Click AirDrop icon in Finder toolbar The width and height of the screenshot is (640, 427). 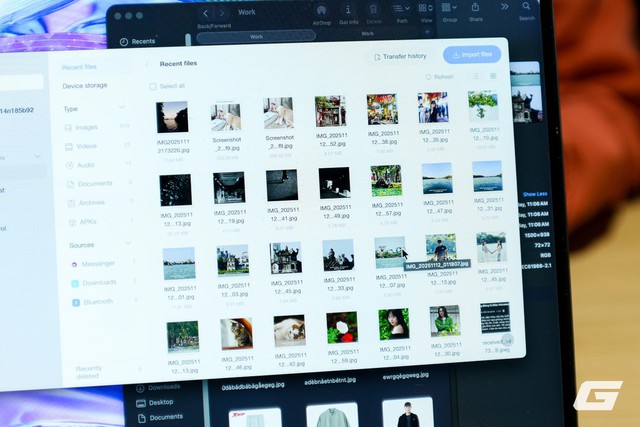[322, 11]
